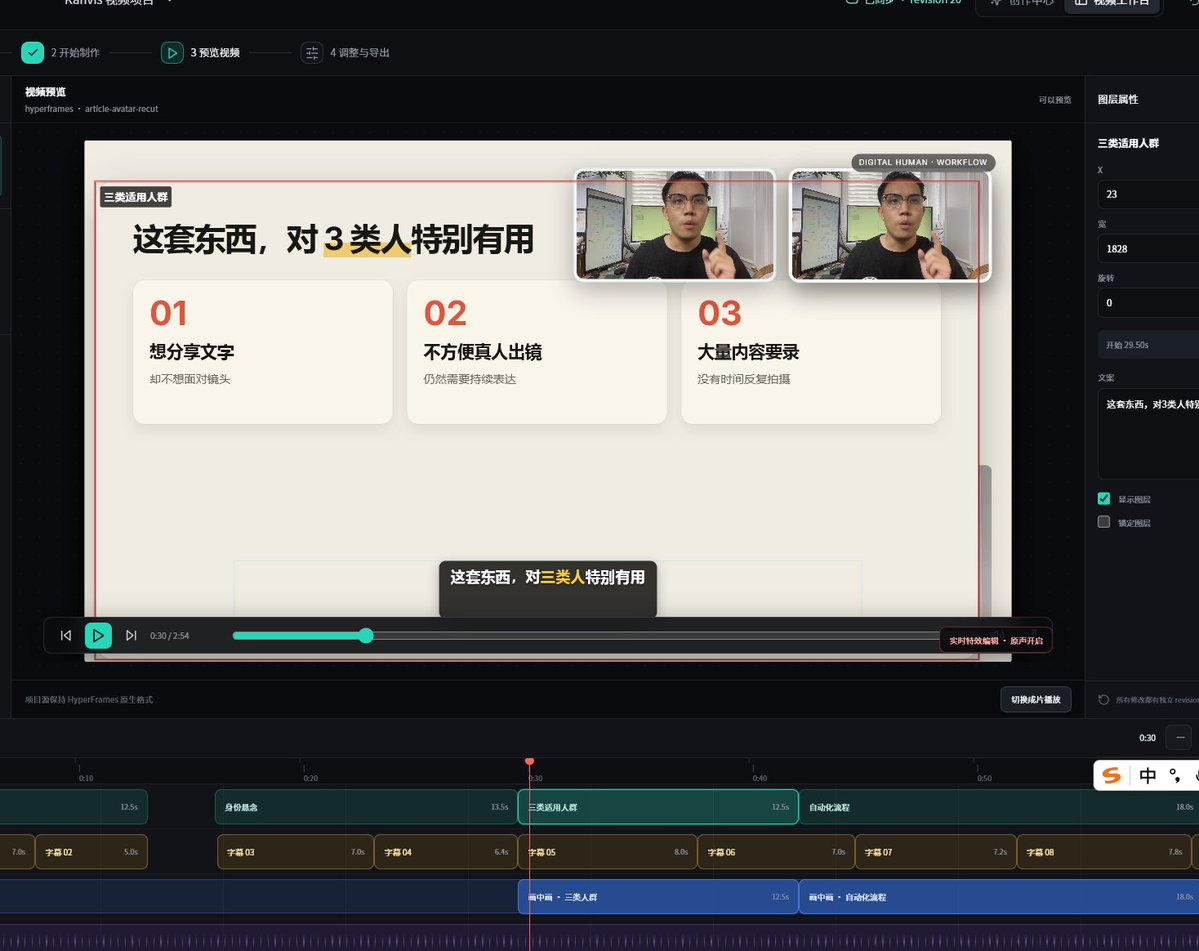The height and width of the screenshot is (951, 1199).
Task: Zoom out timeline with minus button
Action: [1180, 738]
